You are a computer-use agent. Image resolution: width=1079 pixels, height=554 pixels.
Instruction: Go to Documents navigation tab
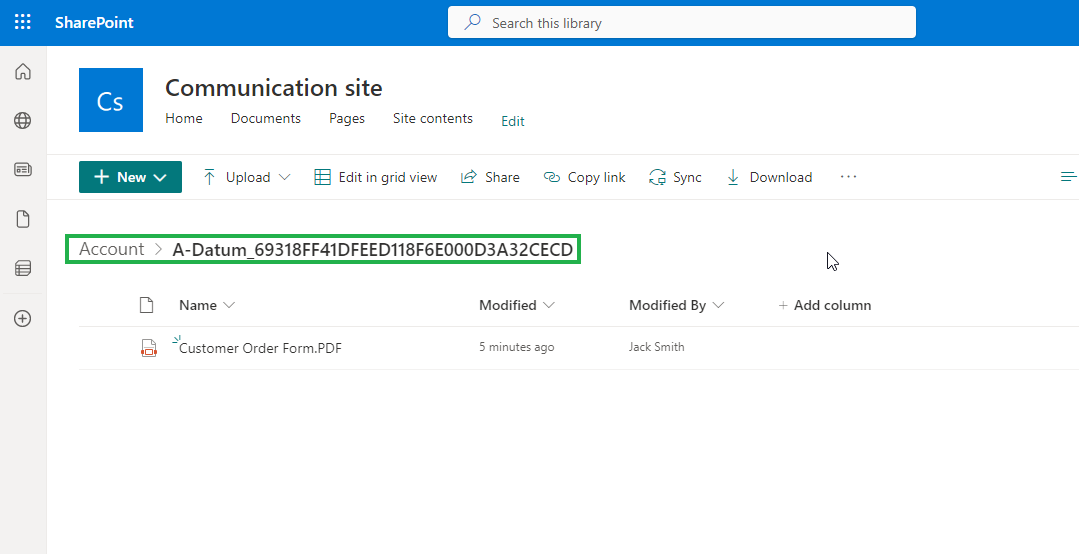pos(266,118)
